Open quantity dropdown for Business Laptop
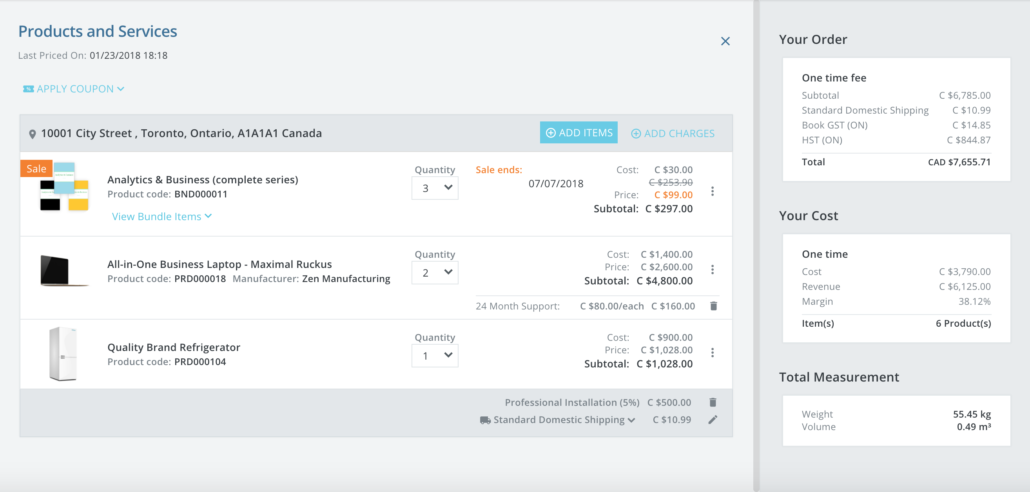This screenshot has width=1030, height=492. 435,272
